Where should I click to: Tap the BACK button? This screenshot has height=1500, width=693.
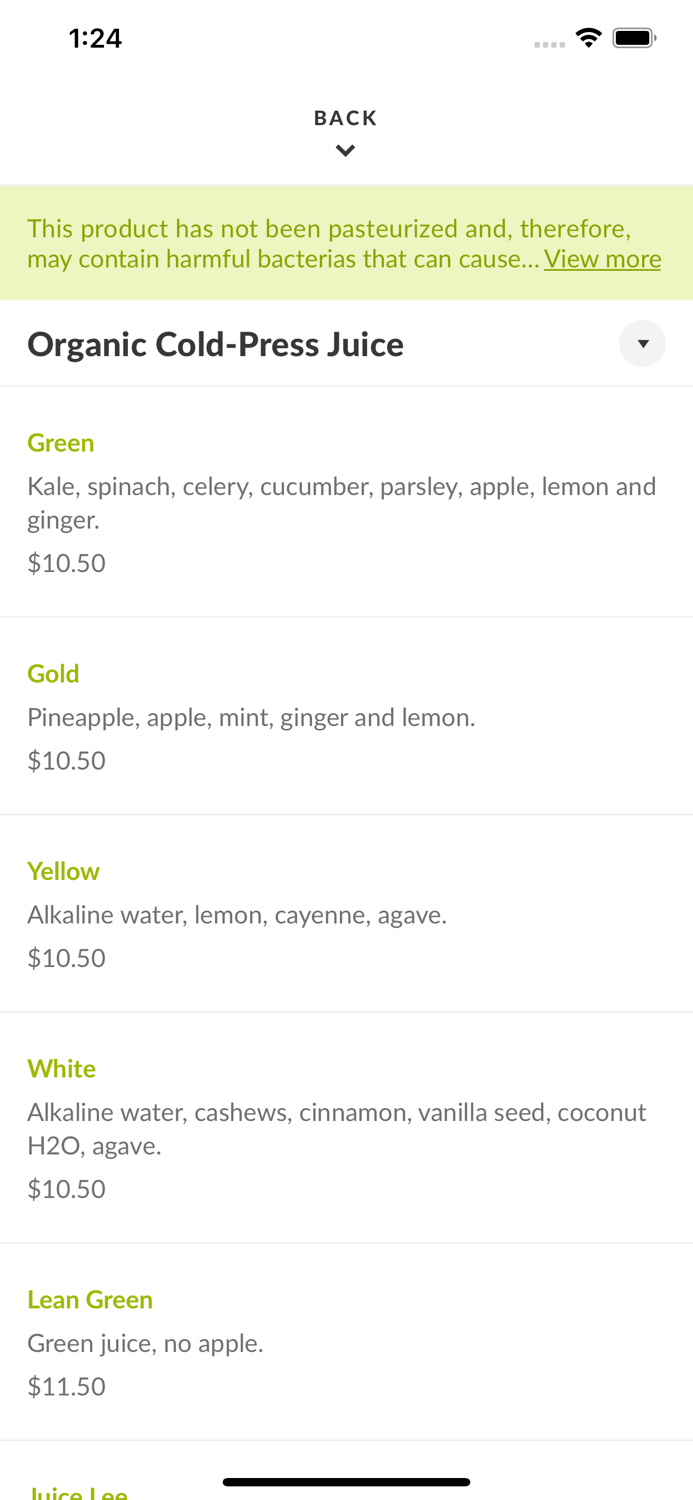(345, 117)
